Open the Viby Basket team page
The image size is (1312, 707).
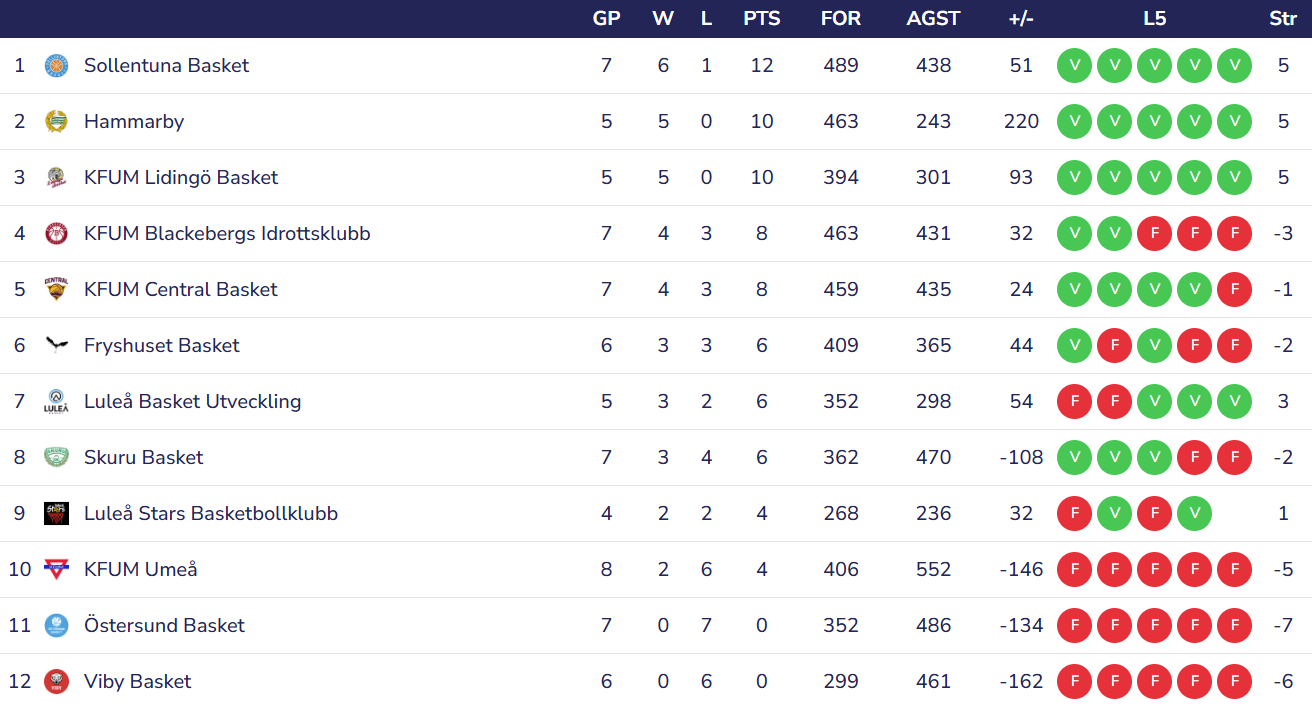click(x=137, y=682)
